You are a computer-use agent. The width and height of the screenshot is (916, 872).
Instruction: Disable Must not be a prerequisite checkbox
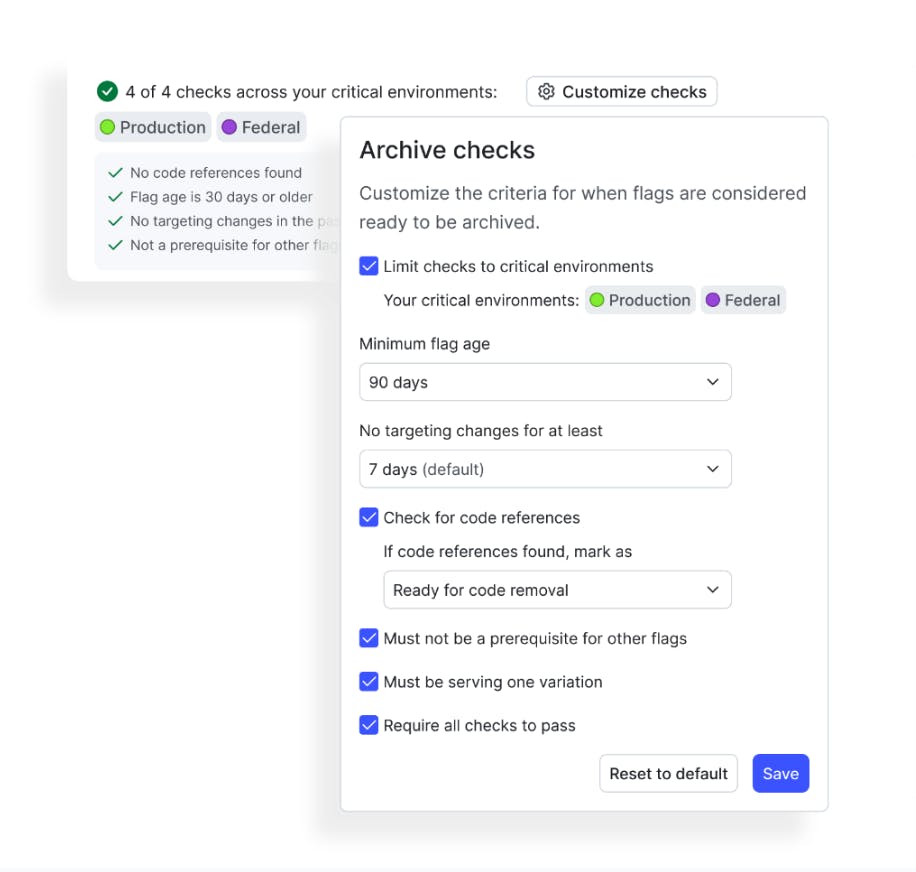[x=369, y=638]
